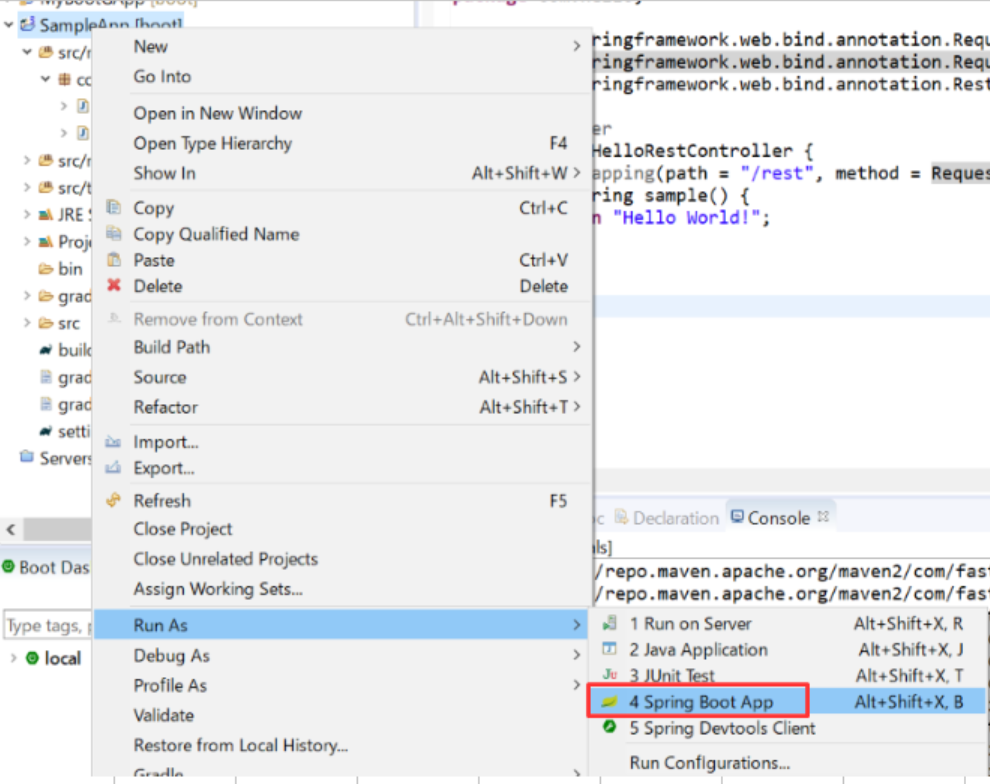
Task: Click the Type tags filter field
Action: (x=45, y=625)
